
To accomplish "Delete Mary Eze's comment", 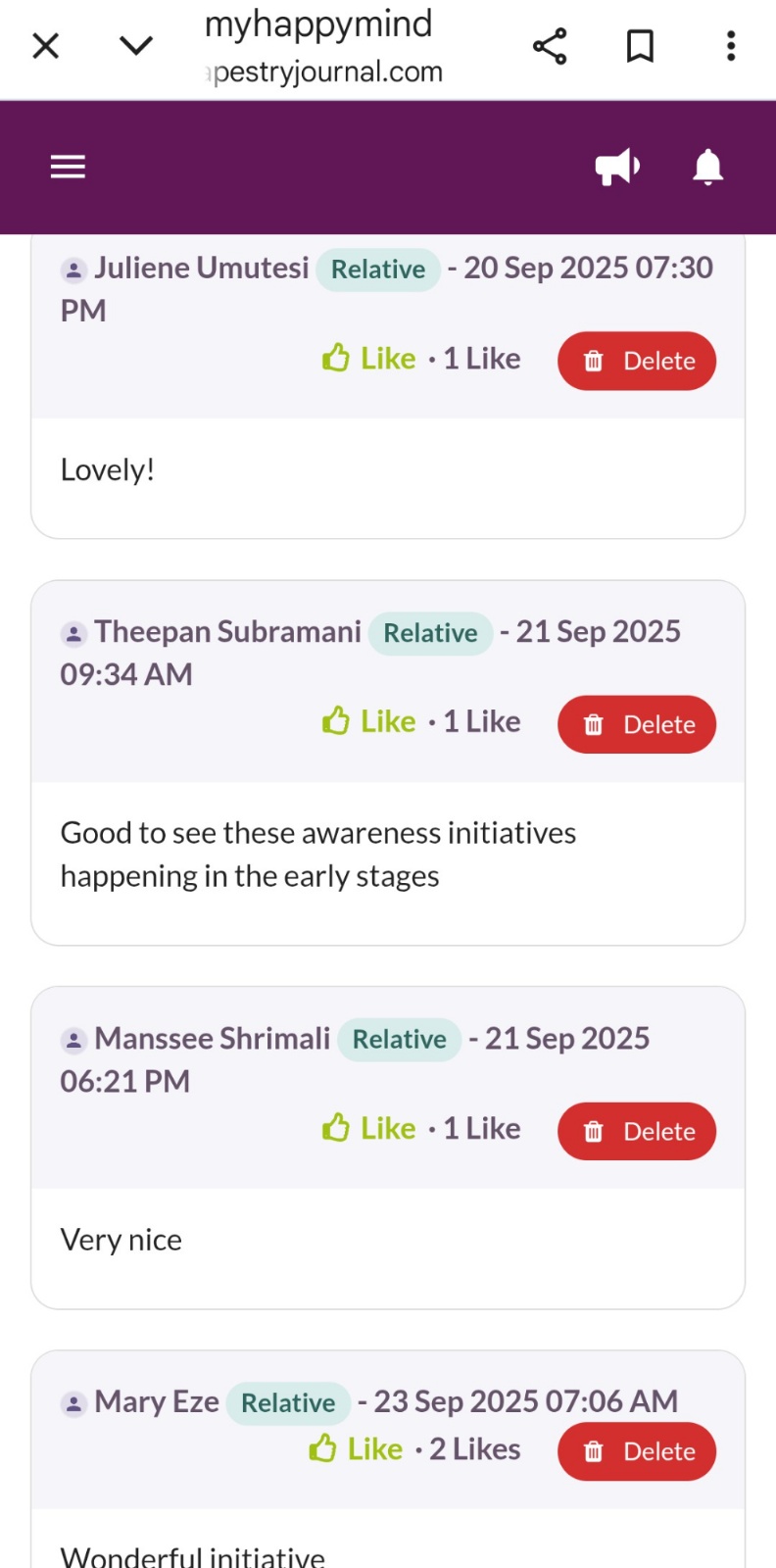I will (637, 1451).
